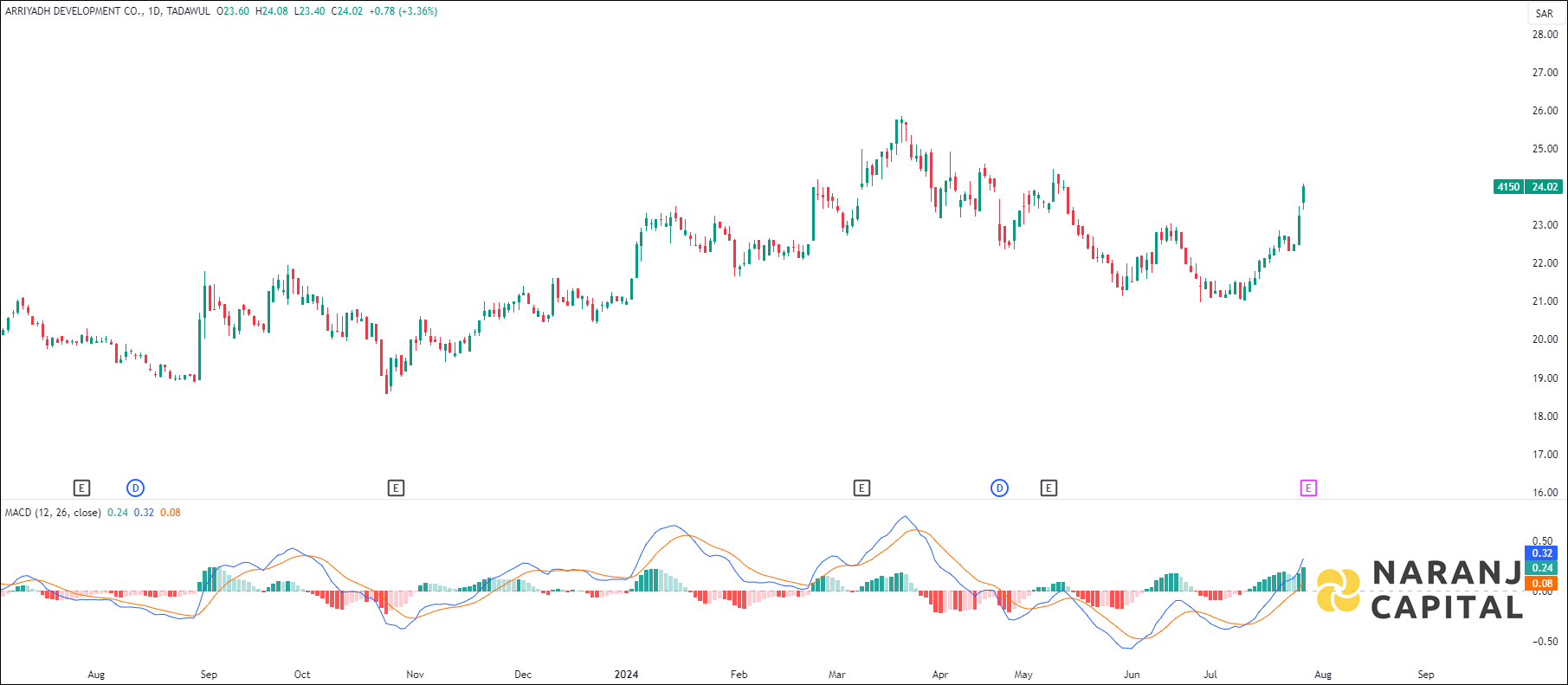Click the purple upcoming earnings E marker
Screen dimensions: 1568x685
pyautogui.click(x=1308, y=488)
